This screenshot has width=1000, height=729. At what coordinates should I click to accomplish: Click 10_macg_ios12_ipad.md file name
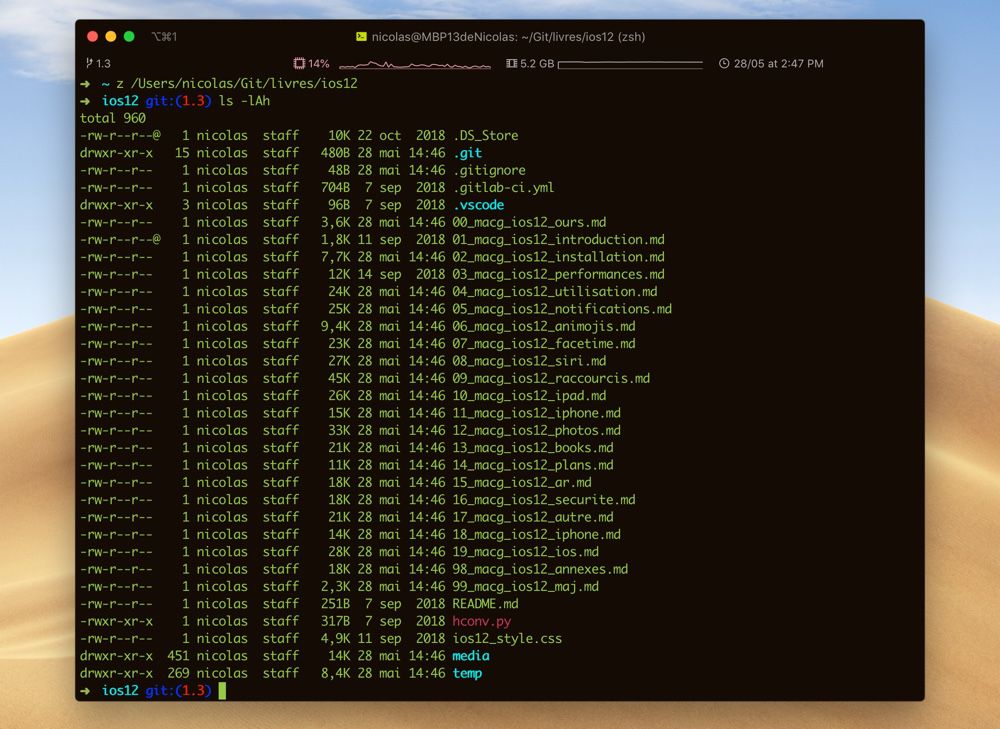point(529,395)
